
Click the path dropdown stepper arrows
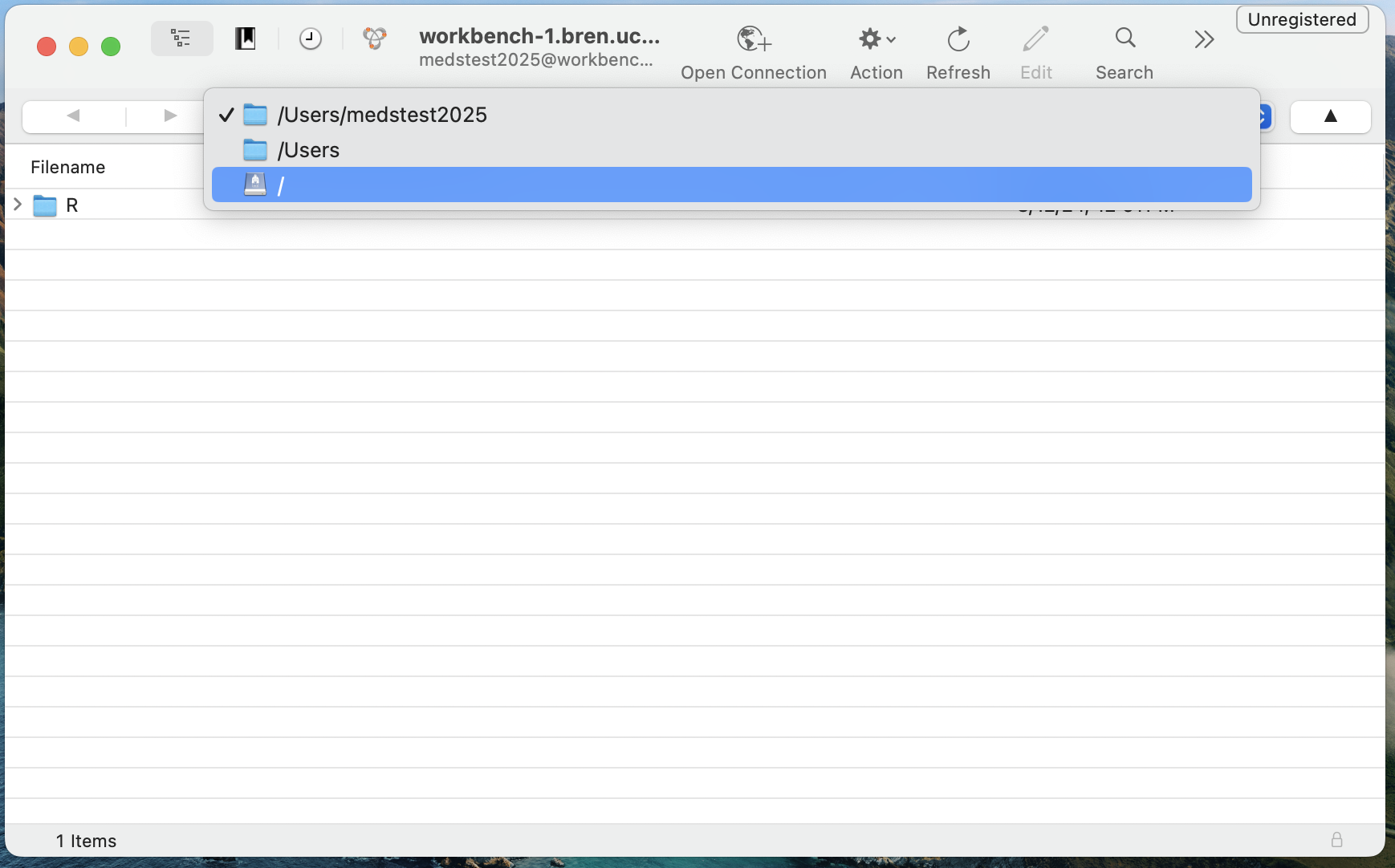pos(1263,117)
